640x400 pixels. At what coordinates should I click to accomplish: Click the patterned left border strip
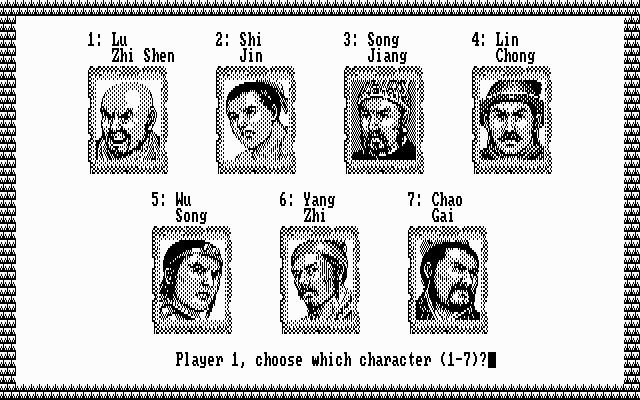(8, 200)
